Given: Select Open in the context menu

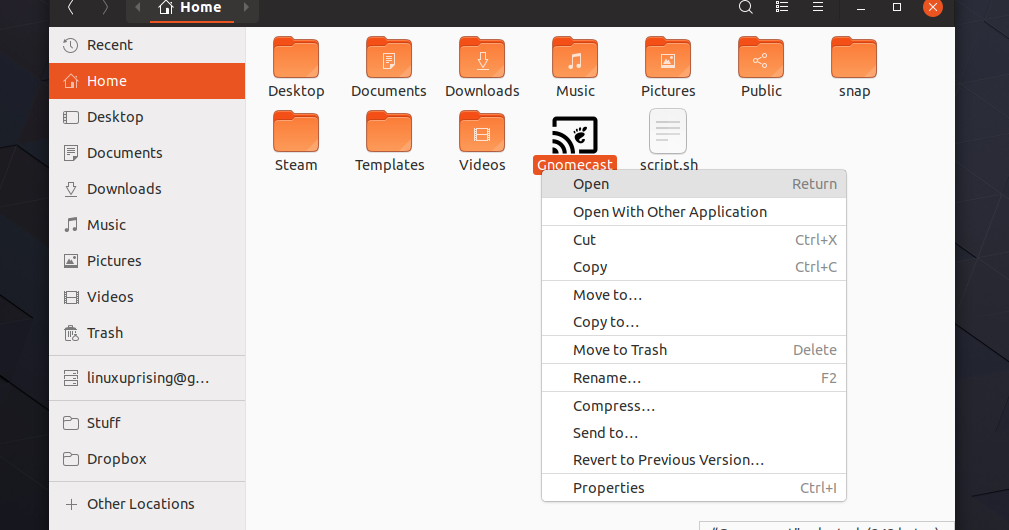Looking at the screenshot, I should [591, 184].
